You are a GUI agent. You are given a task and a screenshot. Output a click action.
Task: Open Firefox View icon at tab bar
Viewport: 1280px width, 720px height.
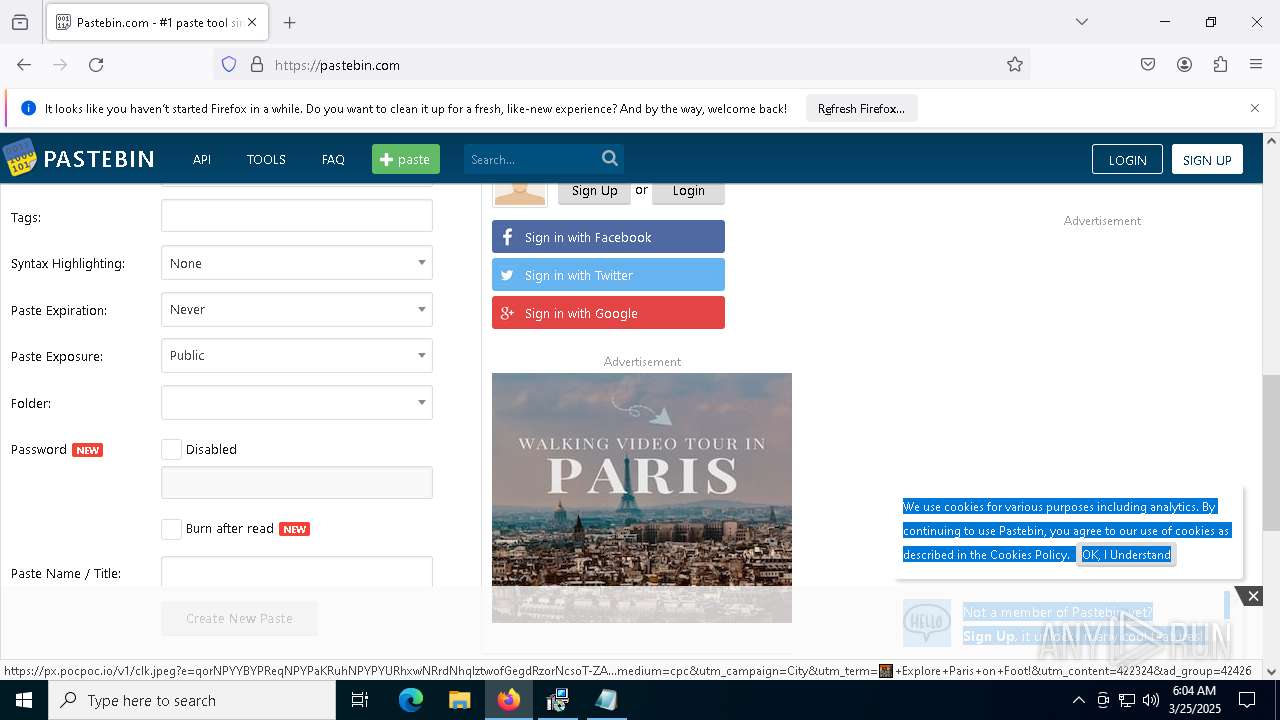point(20,22)
